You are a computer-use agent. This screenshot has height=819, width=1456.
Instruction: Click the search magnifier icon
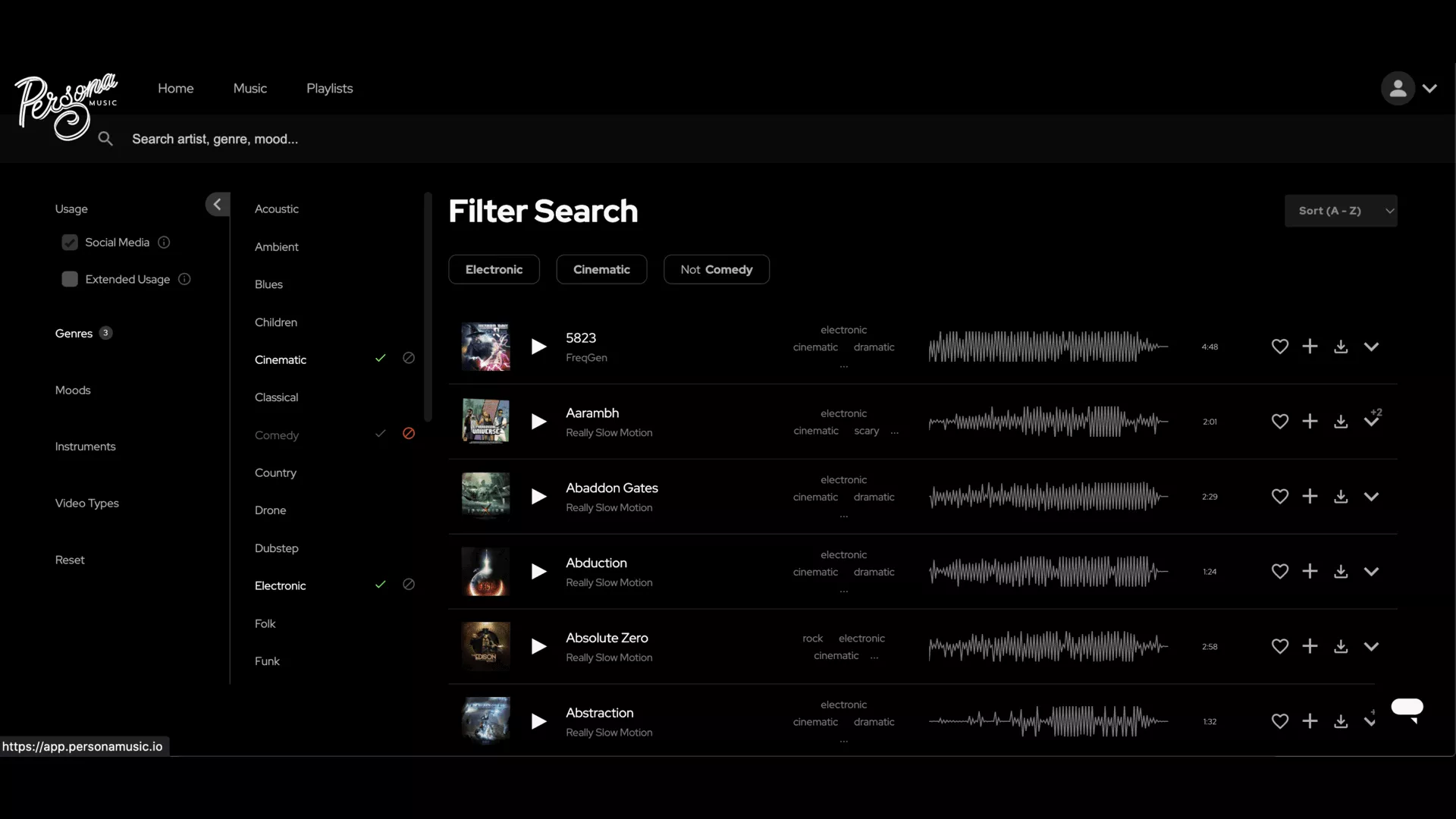(105, 139)
